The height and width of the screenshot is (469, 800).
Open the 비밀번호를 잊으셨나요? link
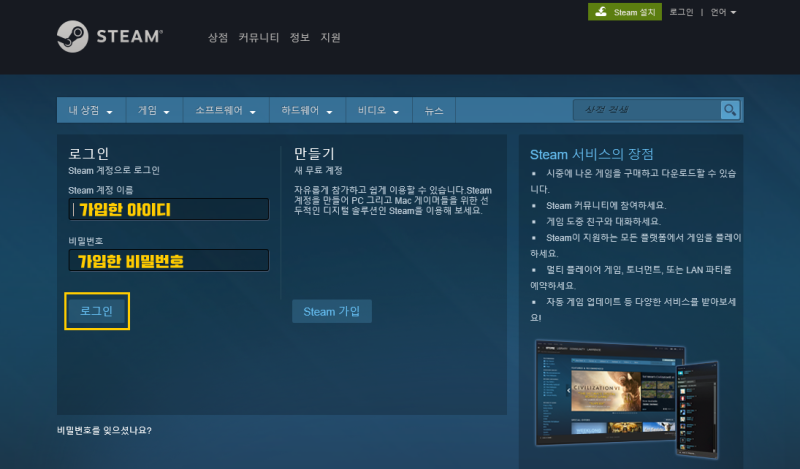coord(104,430)
